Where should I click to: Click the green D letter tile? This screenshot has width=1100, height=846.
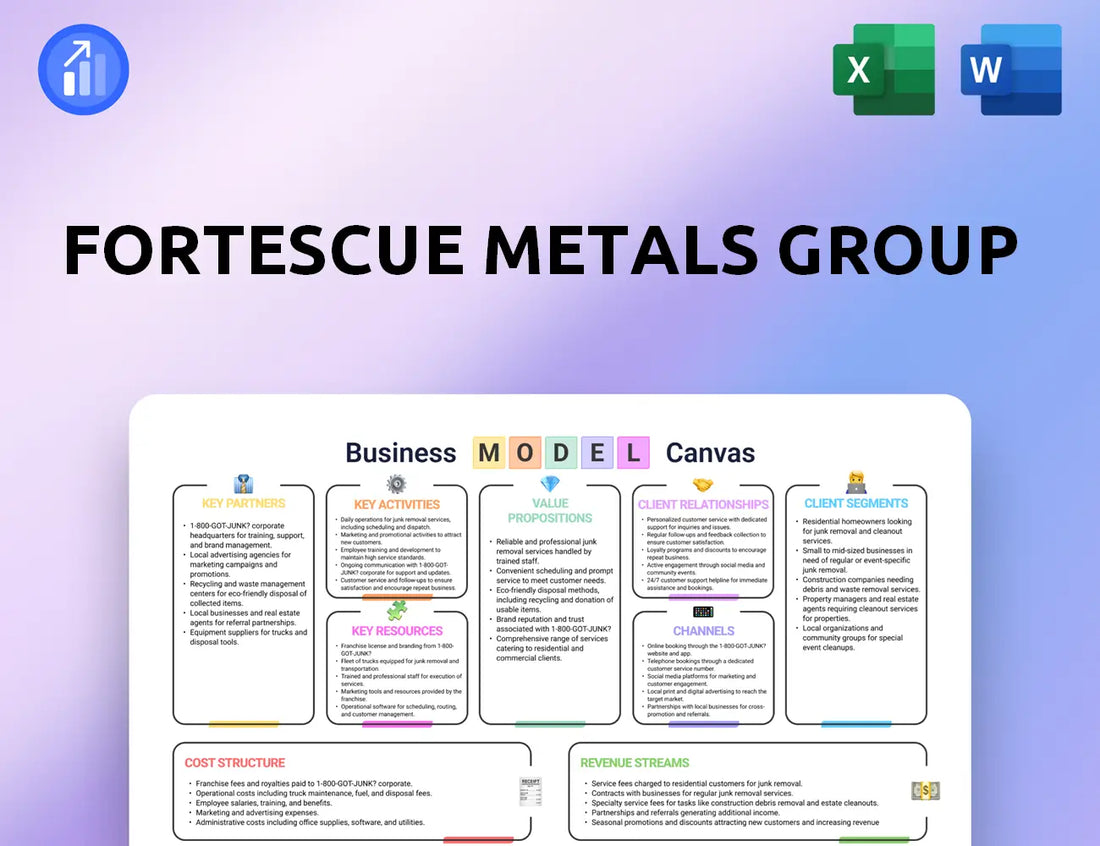561,453
